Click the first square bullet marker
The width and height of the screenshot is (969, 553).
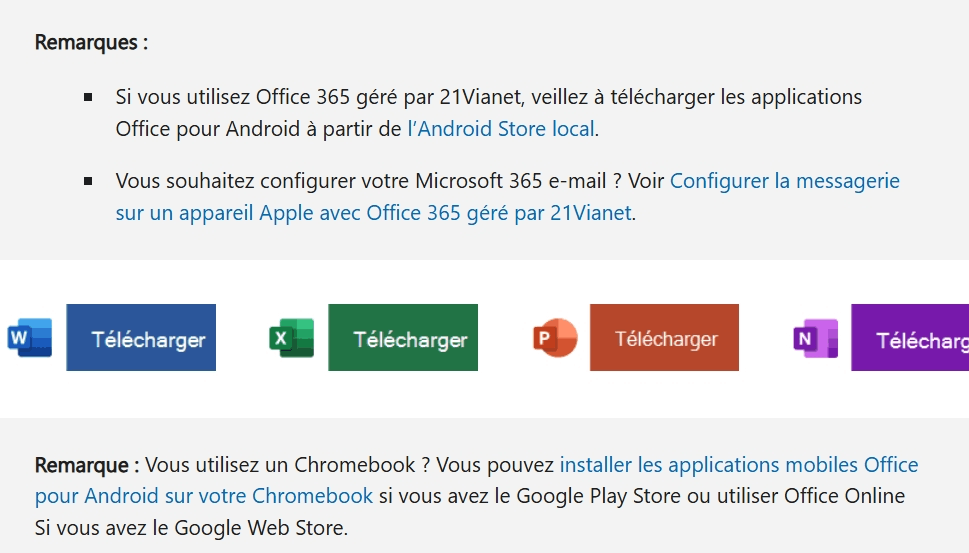coord(88,96)
